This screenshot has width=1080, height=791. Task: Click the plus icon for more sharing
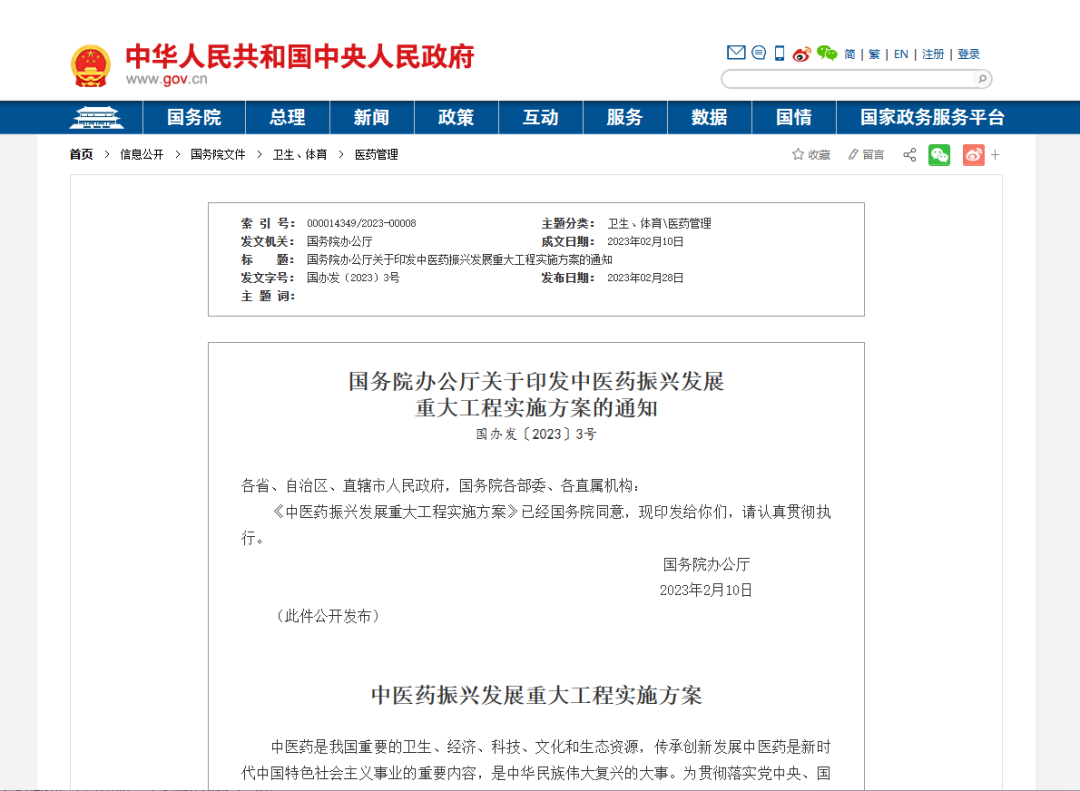995,155
